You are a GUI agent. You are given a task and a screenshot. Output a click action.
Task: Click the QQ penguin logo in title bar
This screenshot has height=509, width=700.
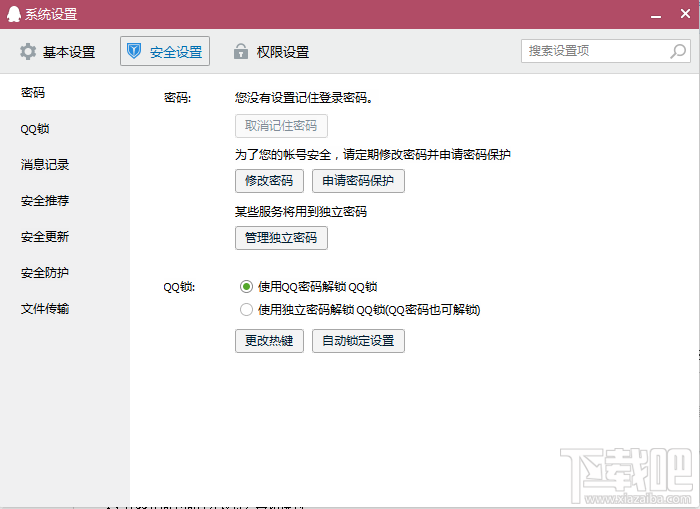click(13, 14)
